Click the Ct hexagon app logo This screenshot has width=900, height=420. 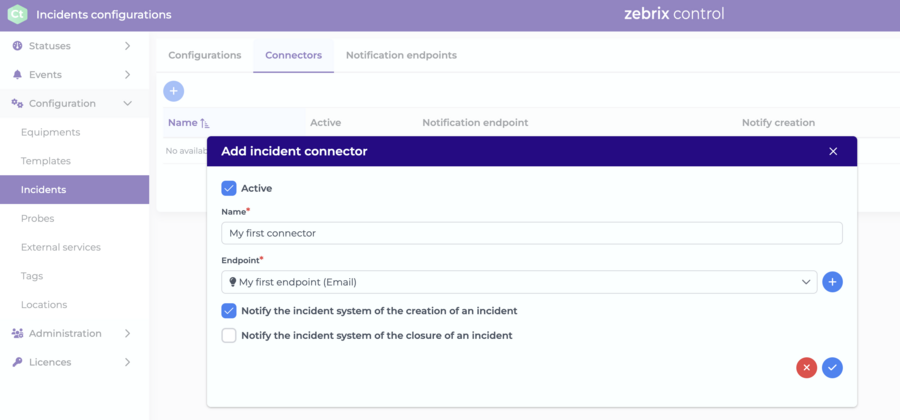(17, 14)
